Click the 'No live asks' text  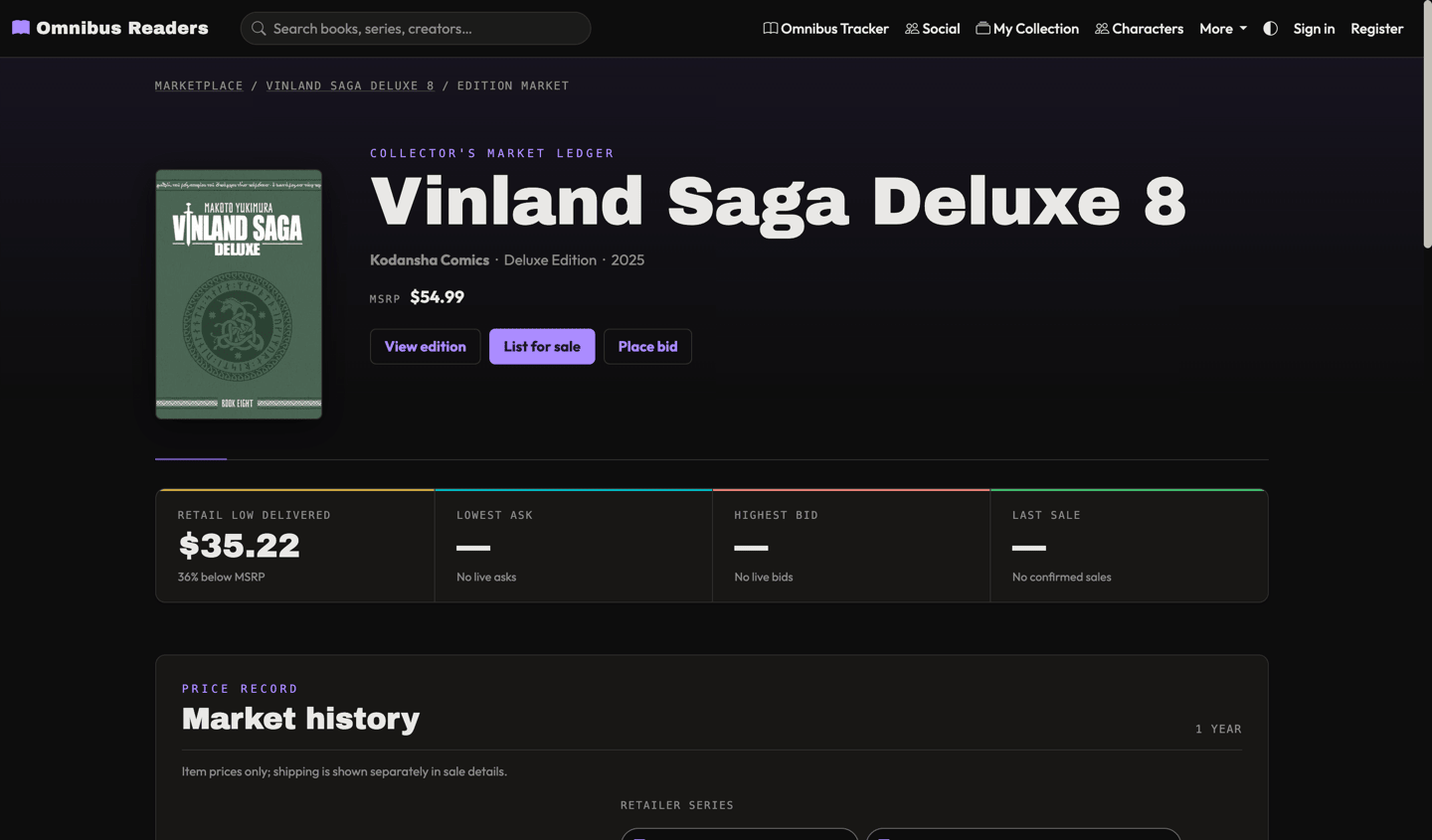point(486,577)
